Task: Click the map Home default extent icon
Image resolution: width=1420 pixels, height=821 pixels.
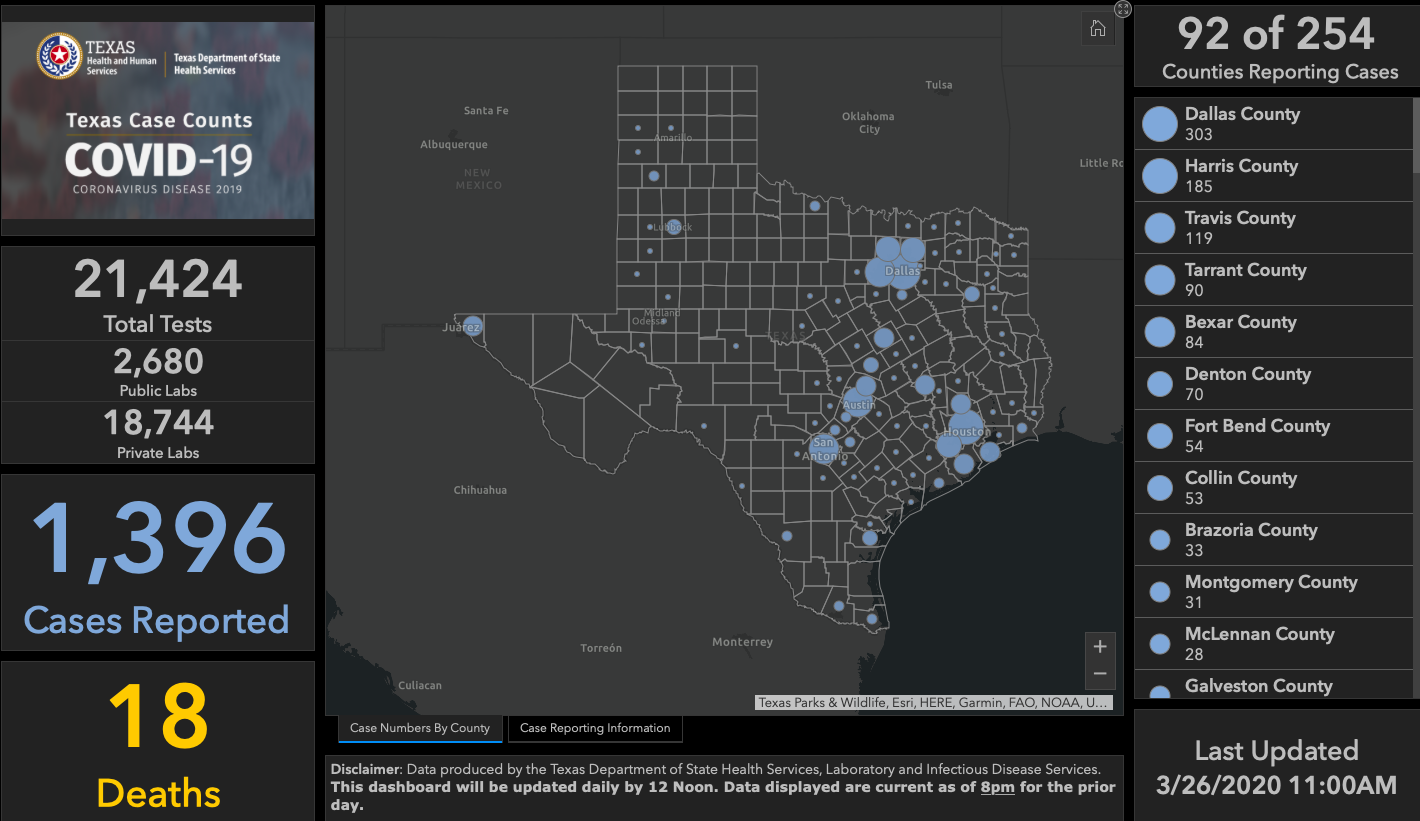Action: [x=1097, y=29]
